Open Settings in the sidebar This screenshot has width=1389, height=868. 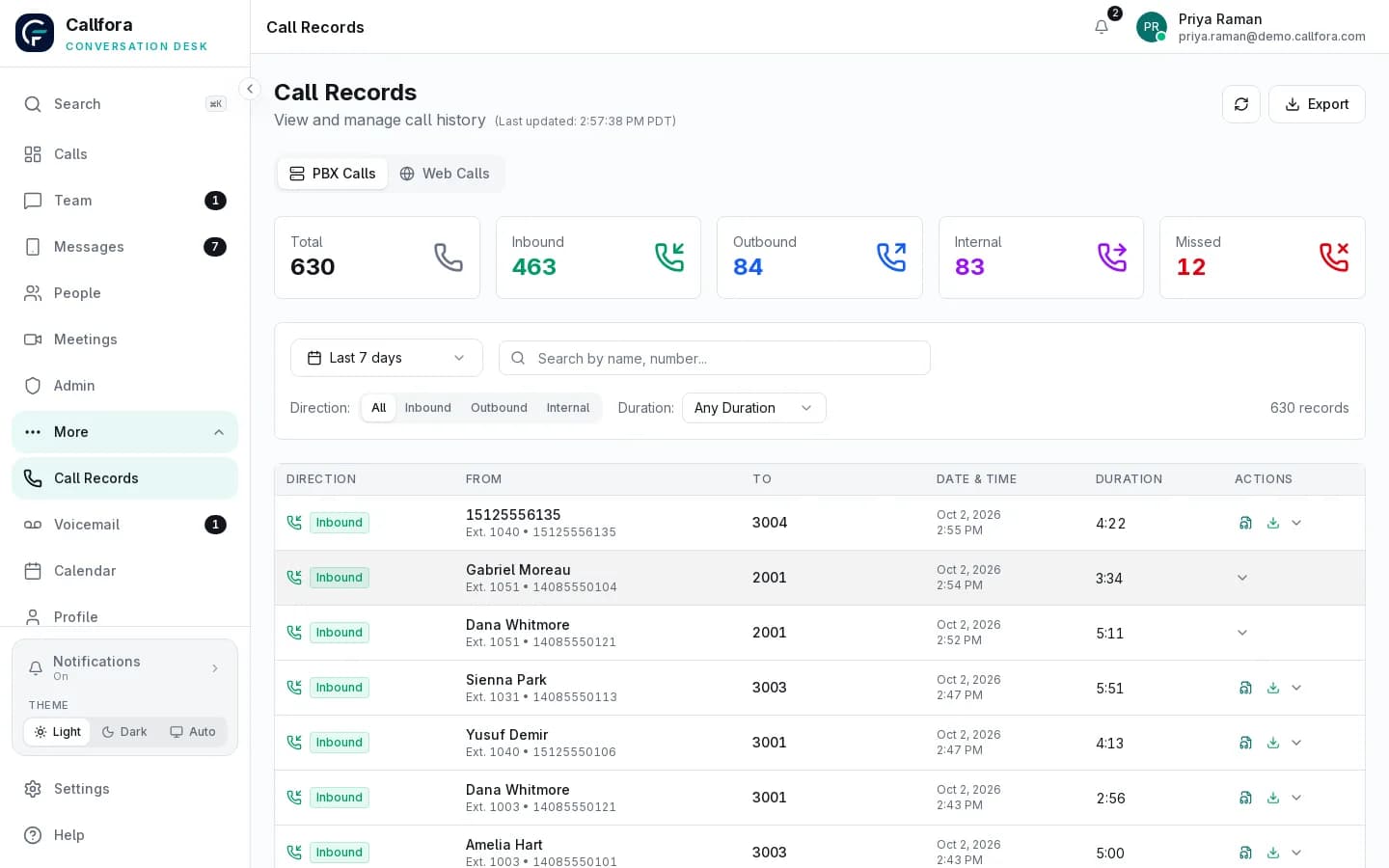pos(125,789)
